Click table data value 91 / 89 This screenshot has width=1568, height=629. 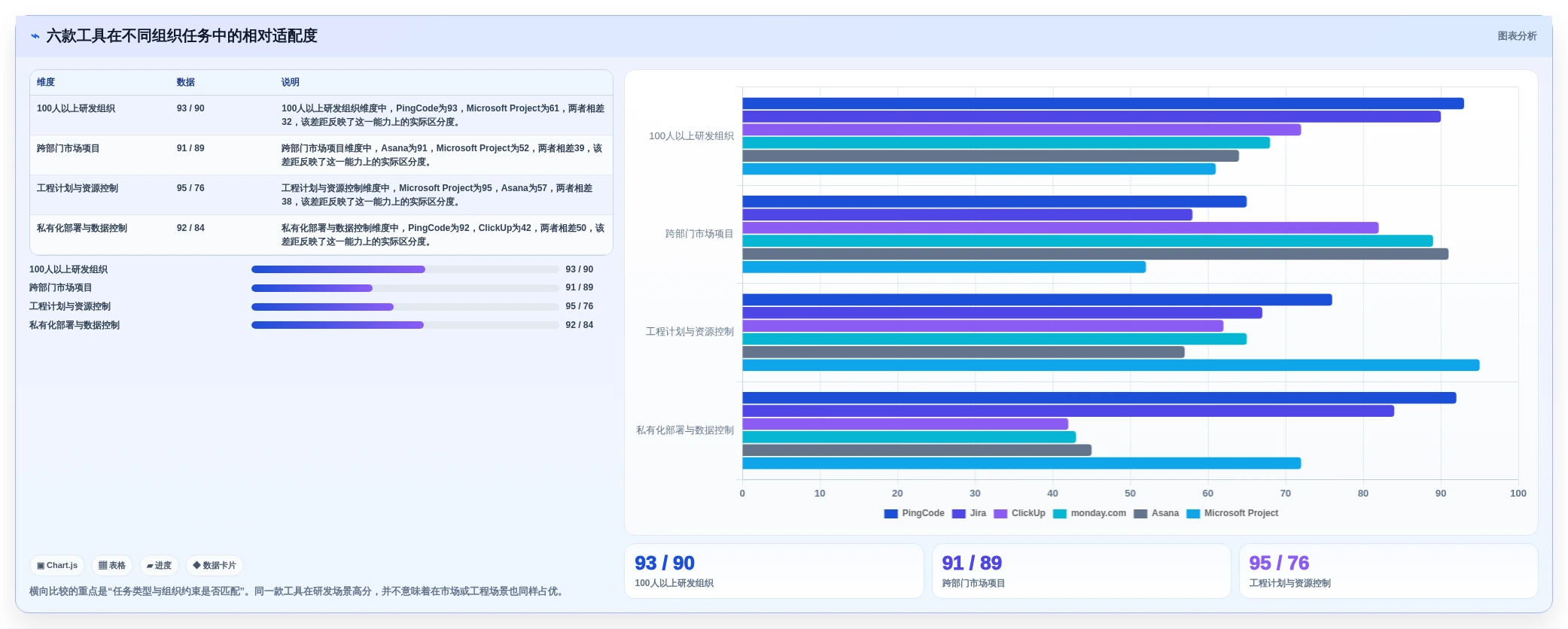click(190, 148)
